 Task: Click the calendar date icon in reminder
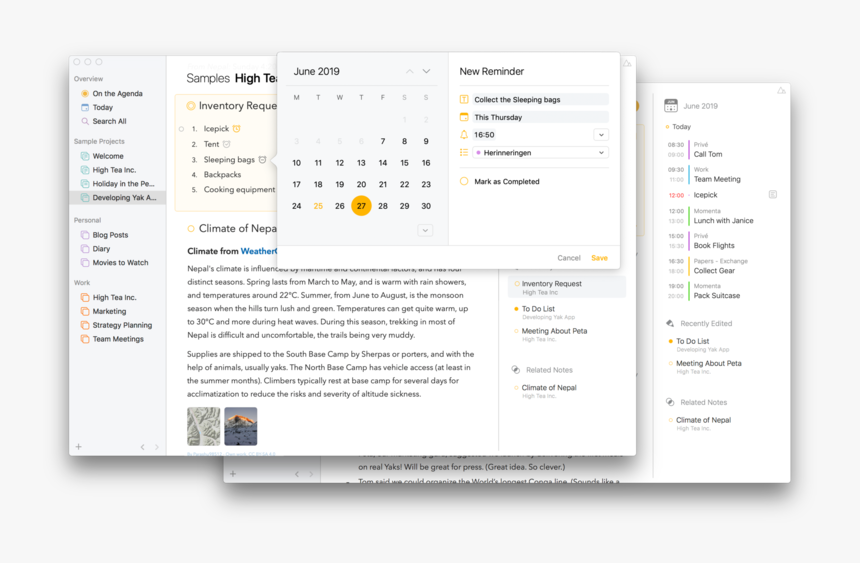(x=464, y=117)
